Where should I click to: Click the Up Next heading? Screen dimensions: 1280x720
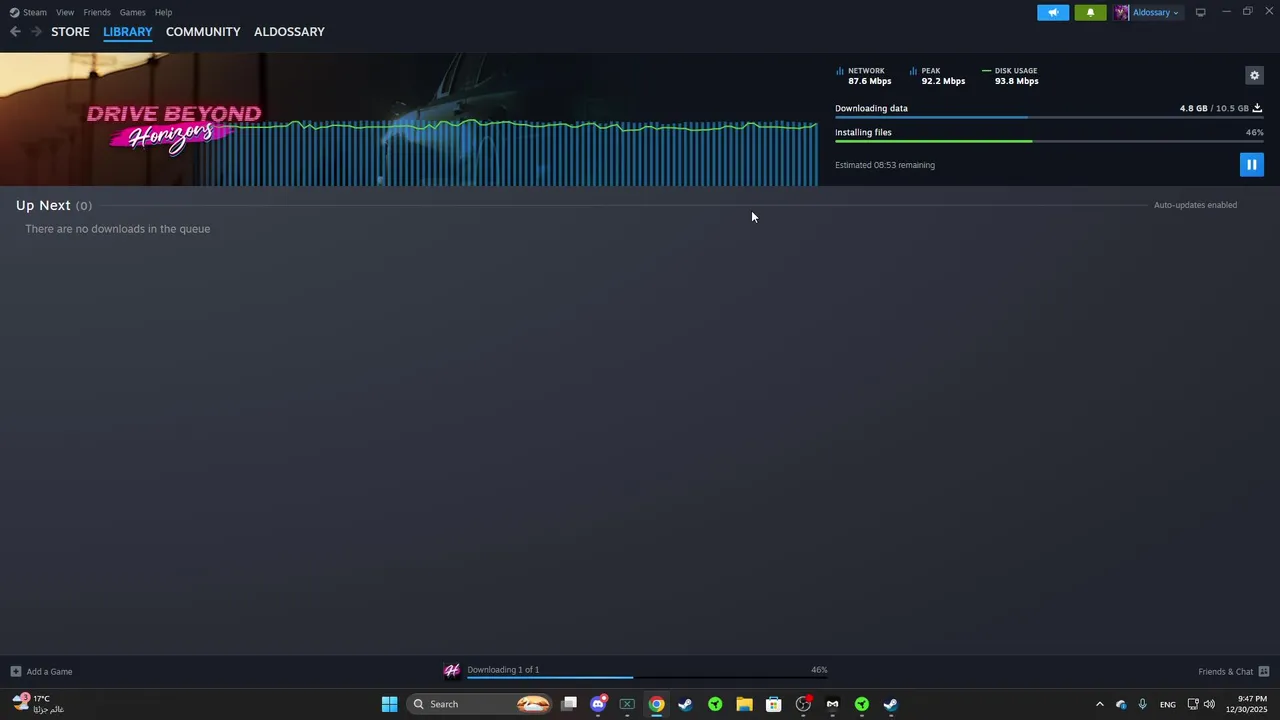click(43, 205)
